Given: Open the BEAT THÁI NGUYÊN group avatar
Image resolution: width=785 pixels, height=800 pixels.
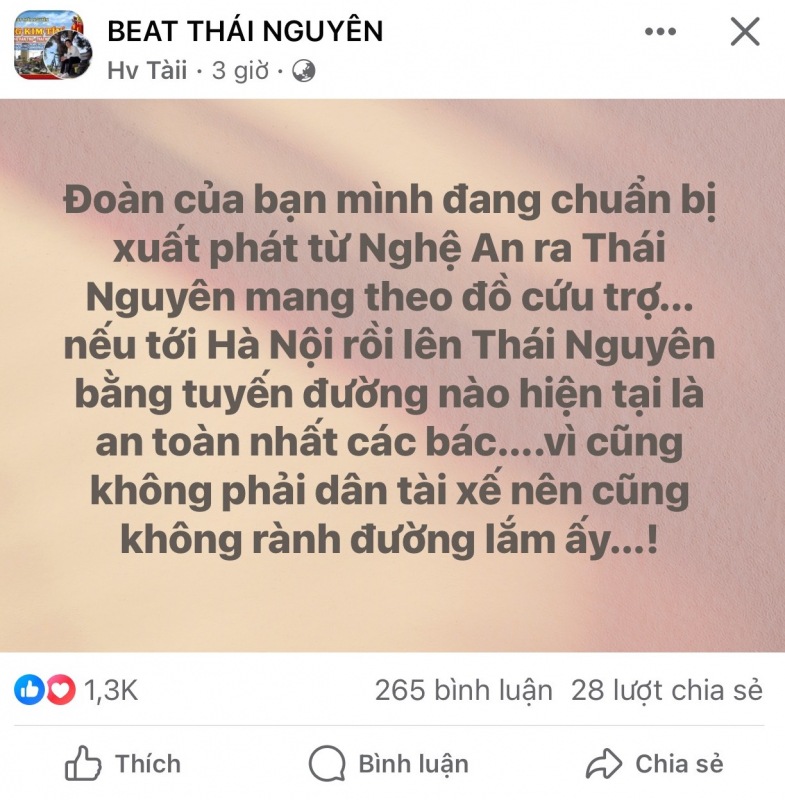Looking at the screenshot, I should (x=48, y=45).
